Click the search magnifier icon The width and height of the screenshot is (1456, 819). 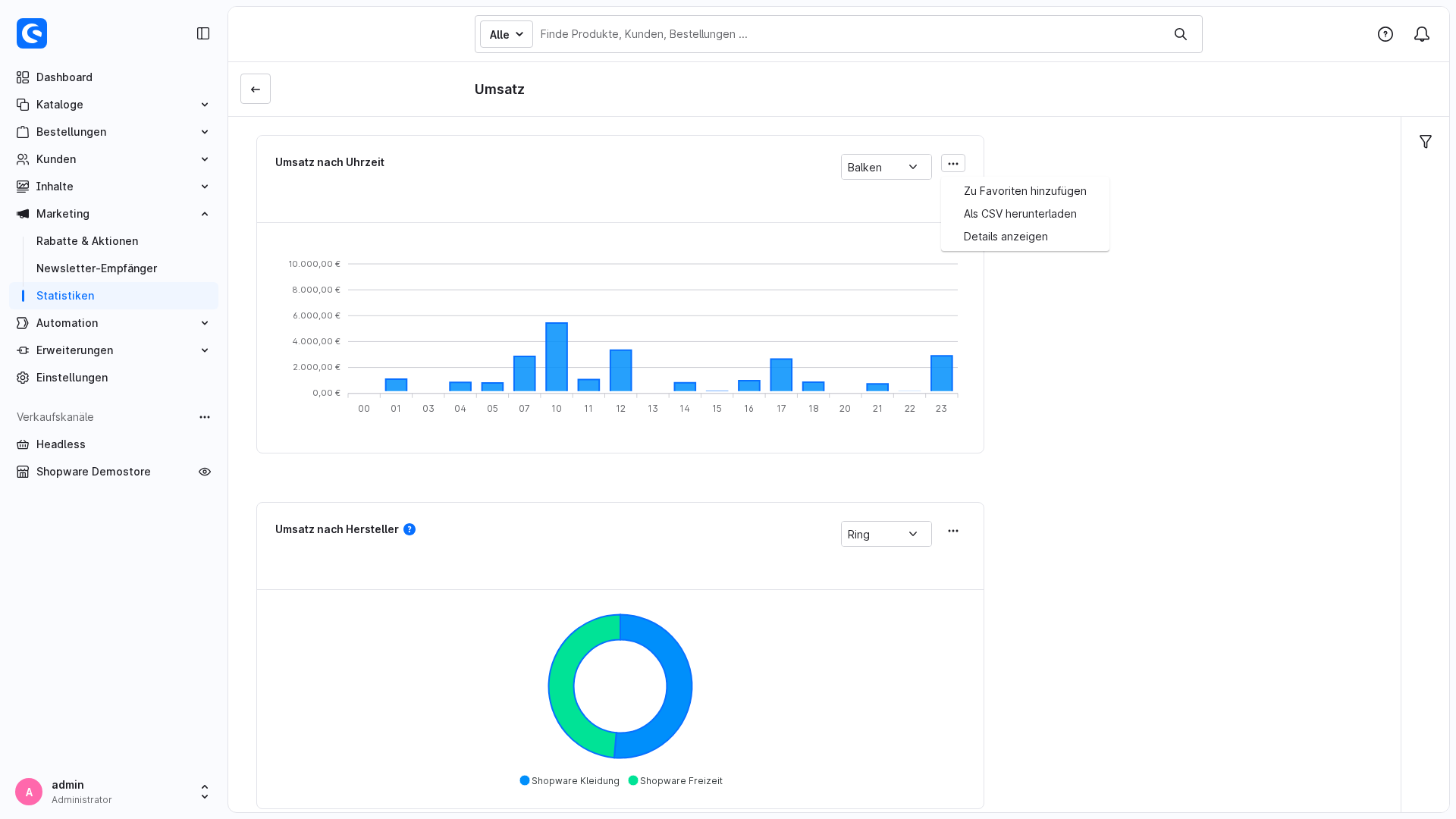(1181, 34)
